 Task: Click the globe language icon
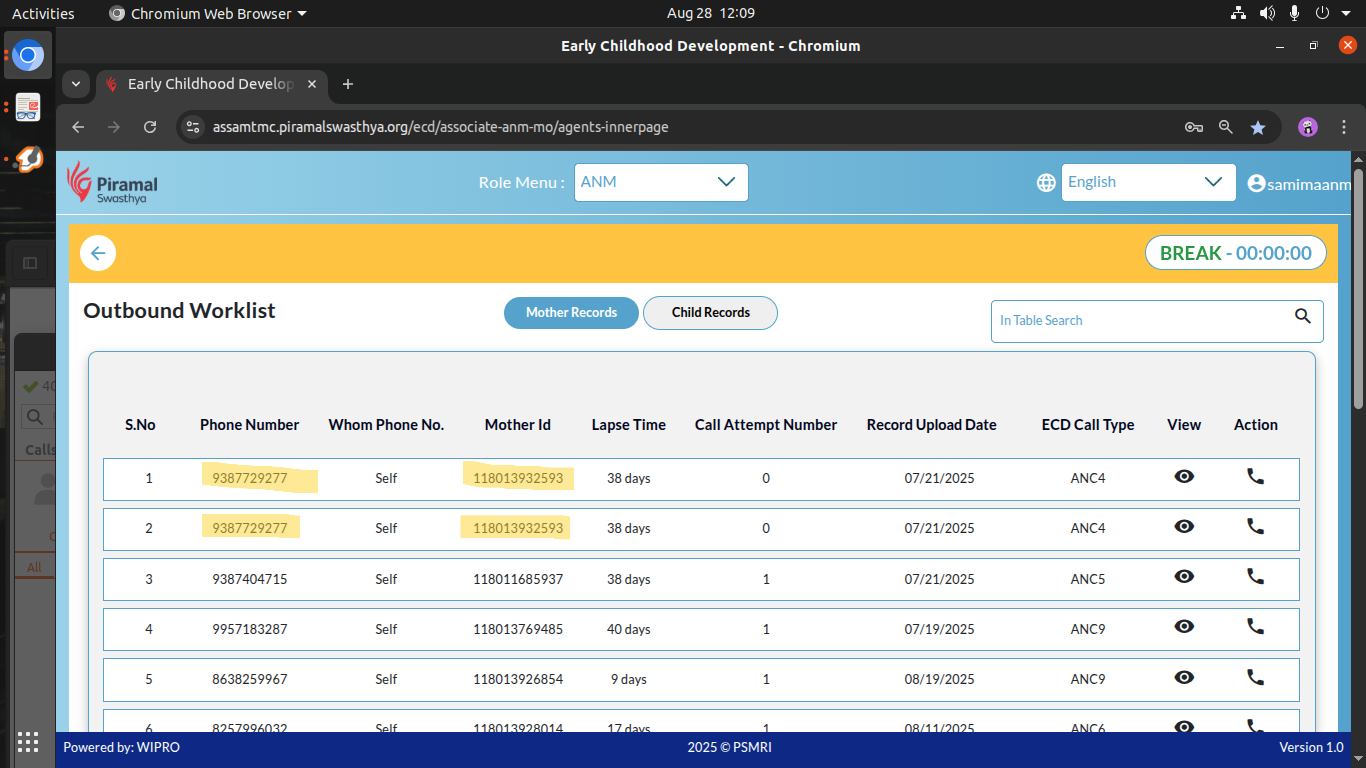pos(1046,182)
